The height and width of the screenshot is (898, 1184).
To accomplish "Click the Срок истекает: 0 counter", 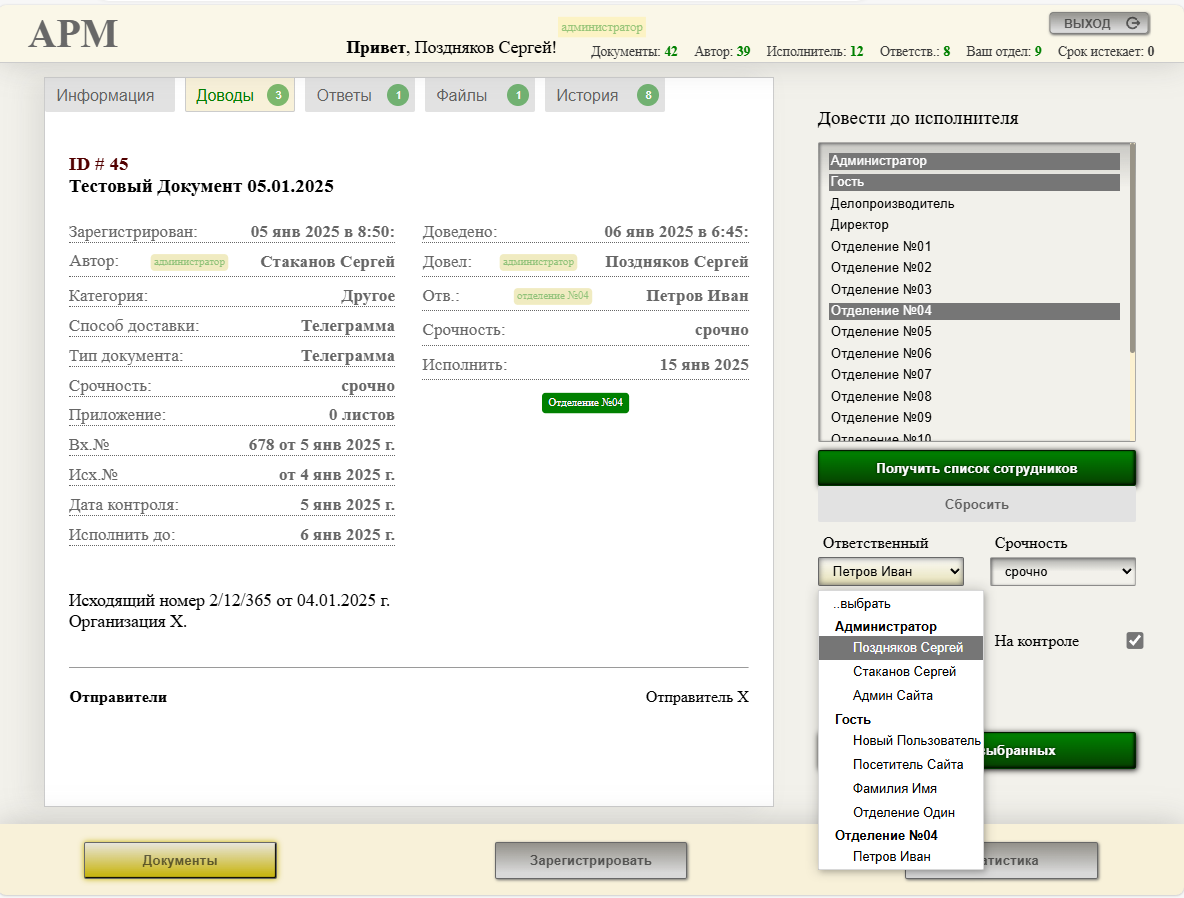I will pos(1105,51).
